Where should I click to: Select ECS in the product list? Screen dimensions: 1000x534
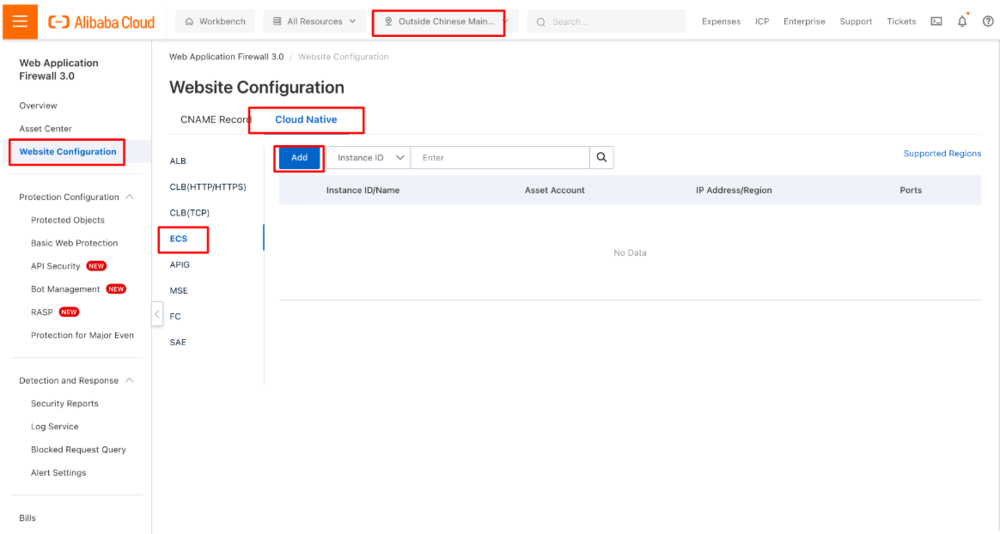click(x=179, y=239)
